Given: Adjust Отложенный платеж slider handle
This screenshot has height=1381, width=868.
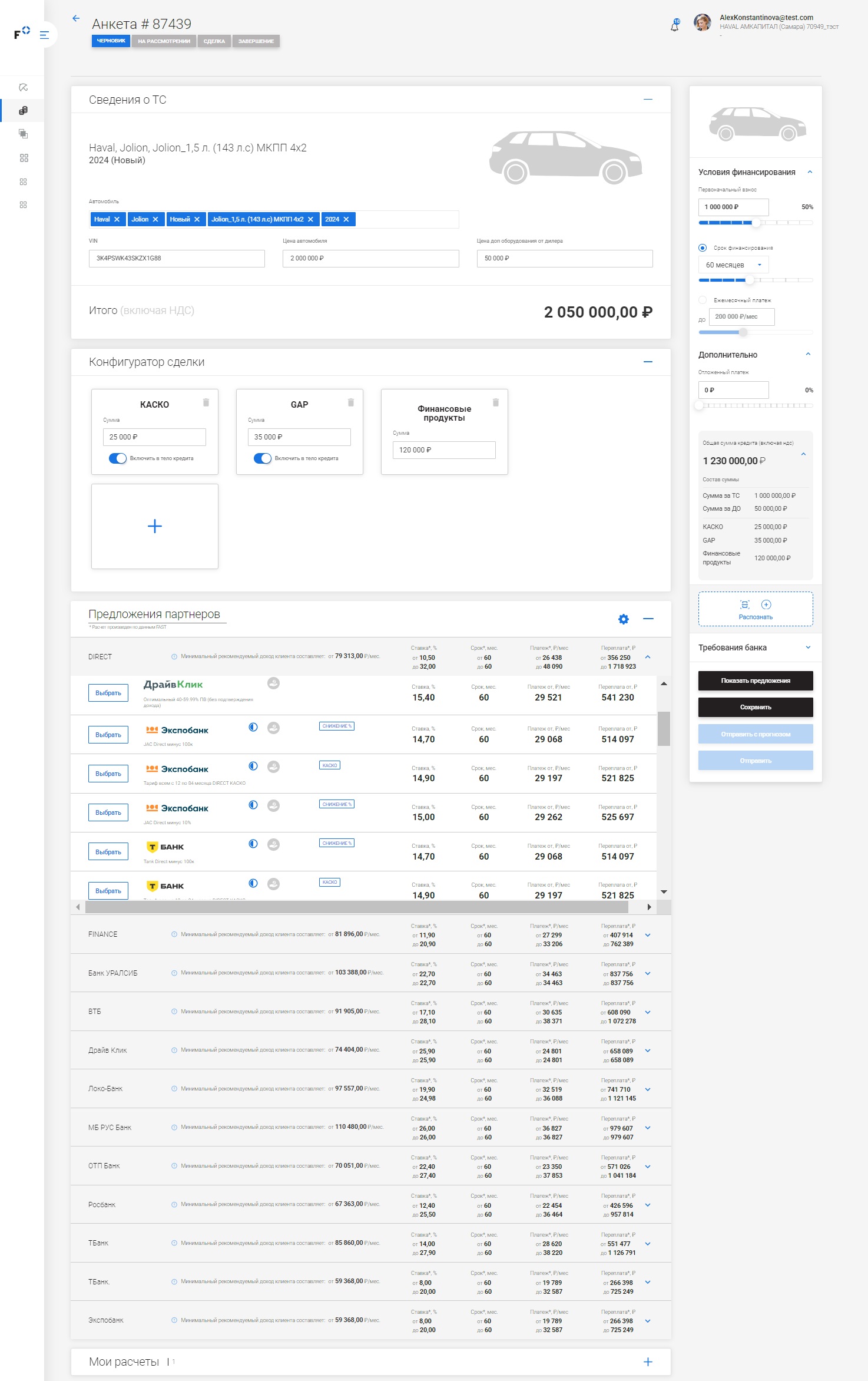Looking at the screenshot, I should 699,405.
